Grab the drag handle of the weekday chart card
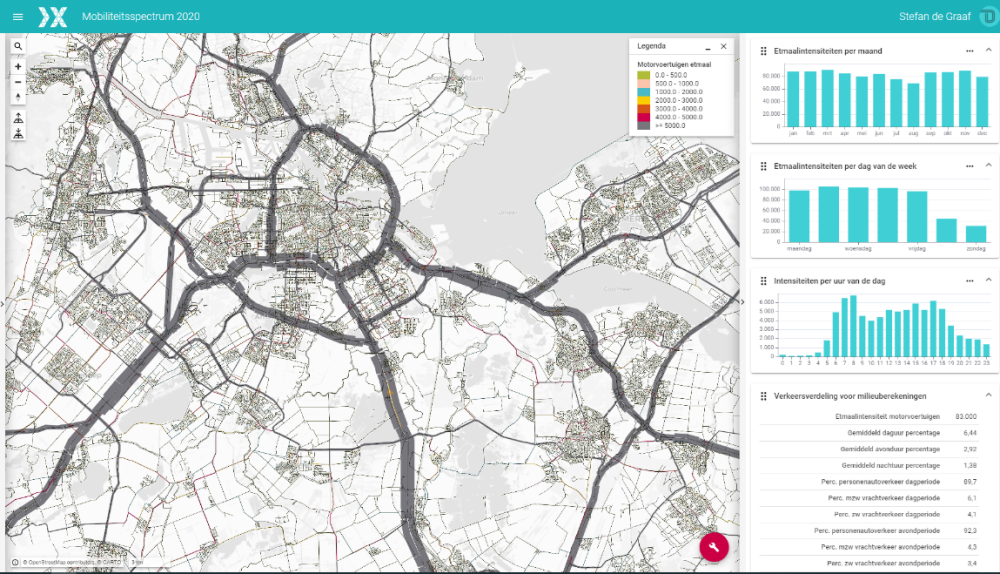Image resolution: width=1000 pixels, height=574 pixels. tap(764, 166)
